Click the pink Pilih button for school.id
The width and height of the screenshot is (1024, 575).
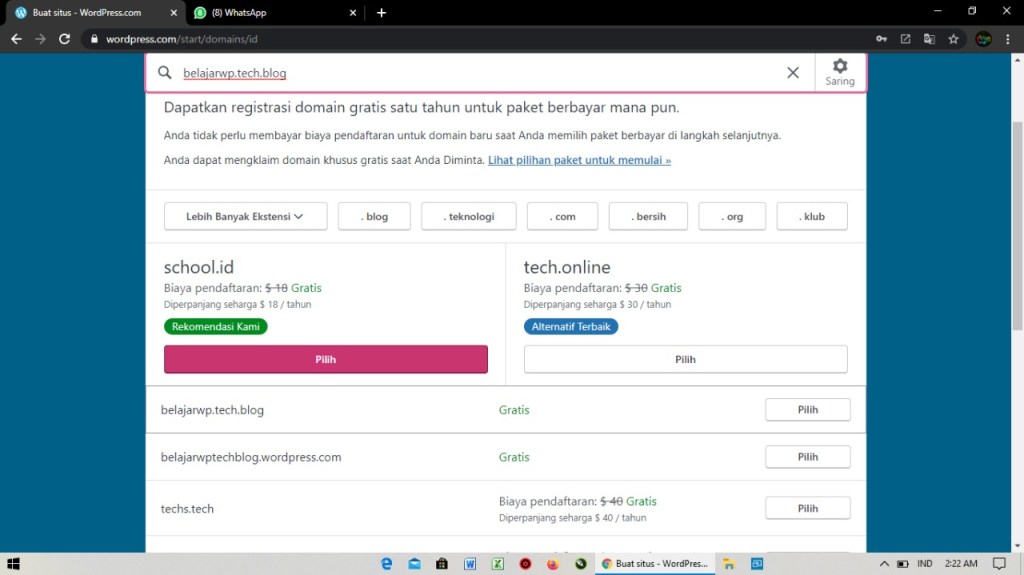click(x=325, y=360)
